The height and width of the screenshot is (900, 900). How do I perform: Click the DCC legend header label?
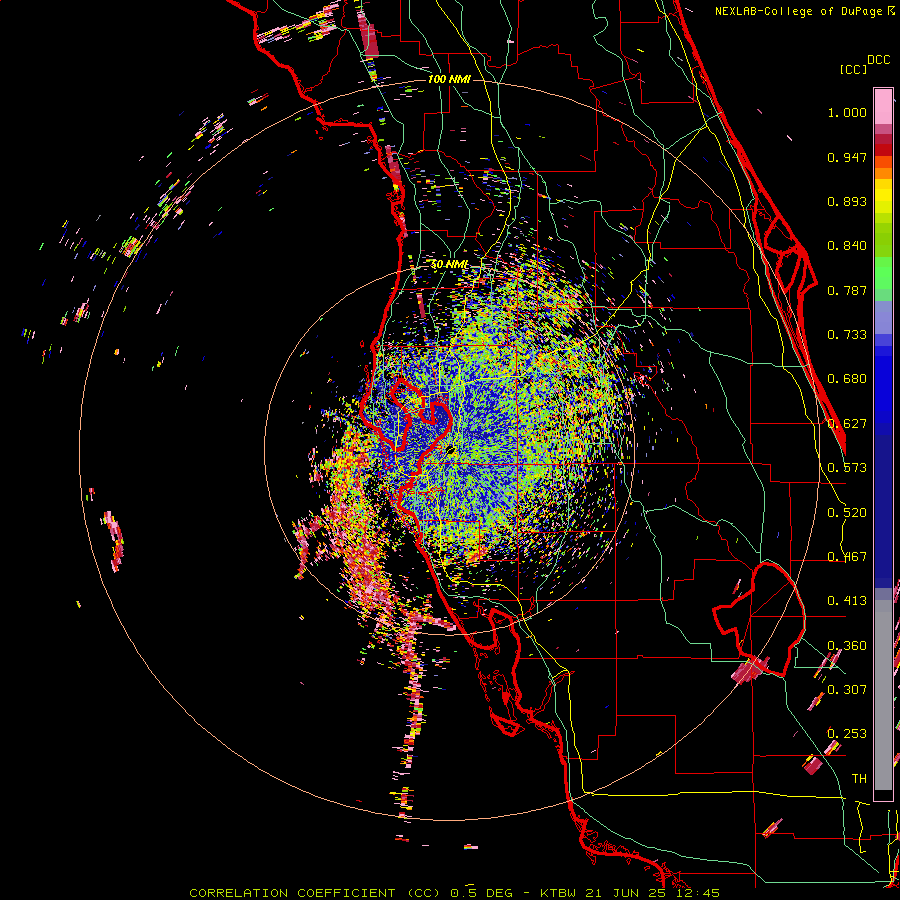pos(879,60)
